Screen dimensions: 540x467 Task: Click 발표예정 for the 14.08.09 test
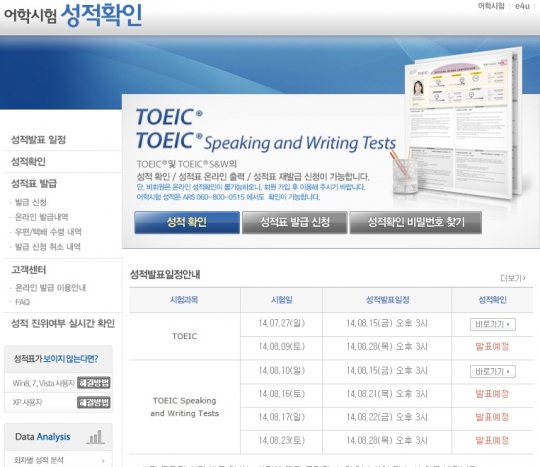click(492, 346)
